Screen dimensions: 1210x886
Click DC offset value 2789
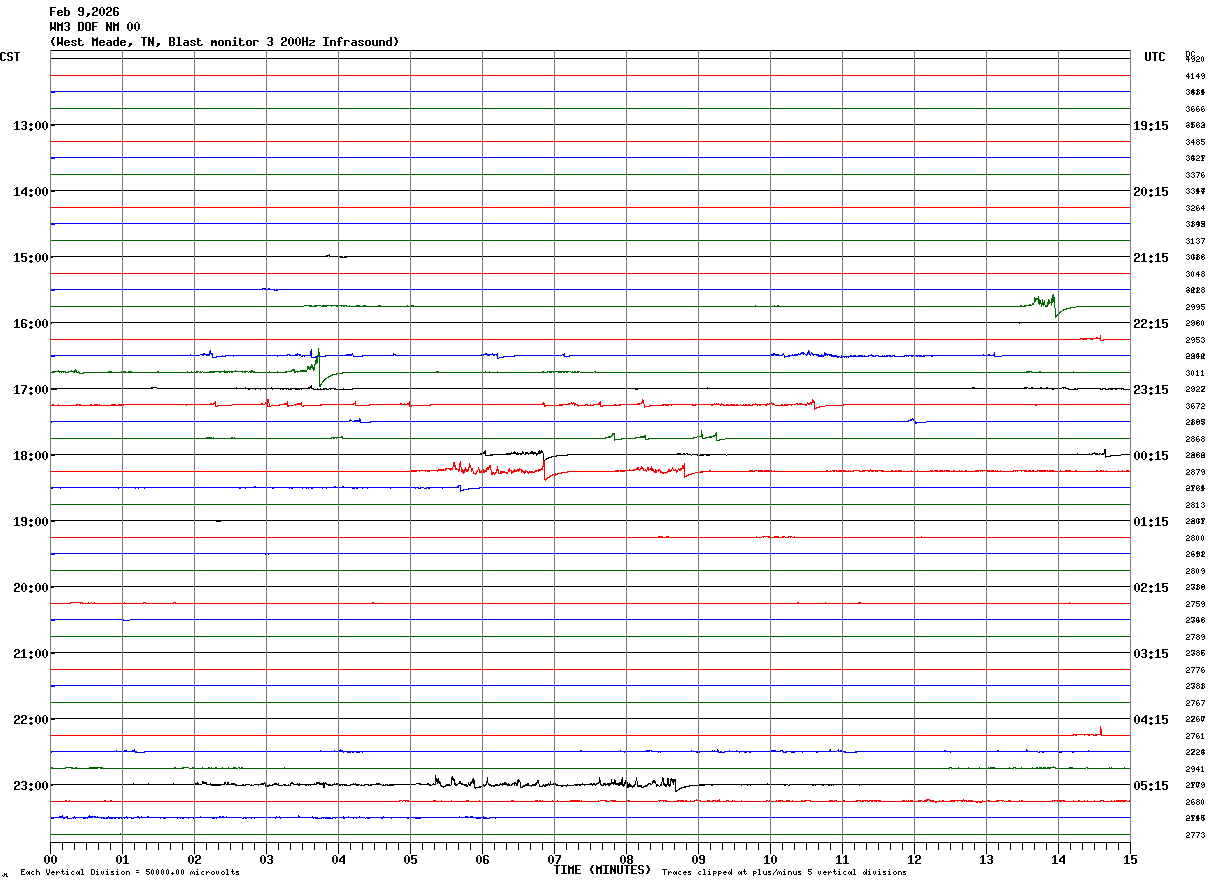point(1195,637)
